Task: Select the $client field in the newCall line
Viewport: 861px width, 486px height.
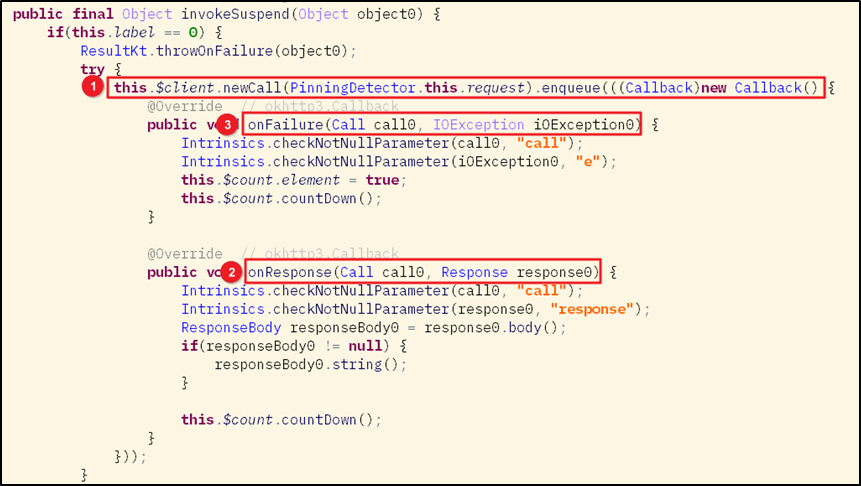Action: pyautogui.click(x=186, y=88)
